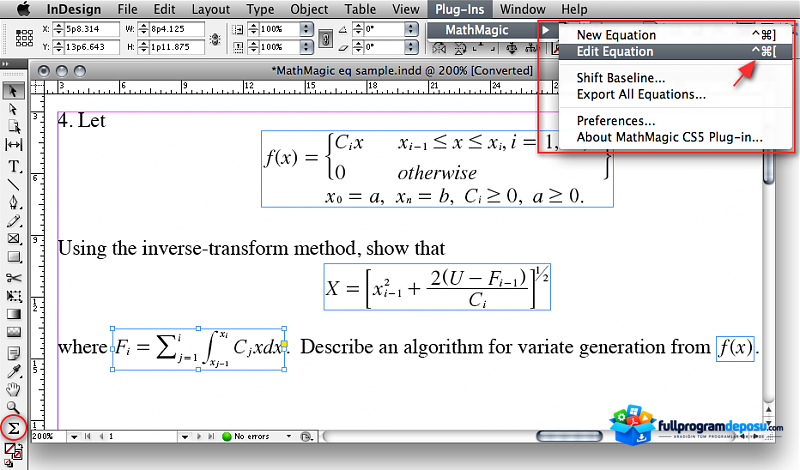Click the X position field 5p8.314
The width and height of the screenshot is (800, 470).
click(91, 29)
